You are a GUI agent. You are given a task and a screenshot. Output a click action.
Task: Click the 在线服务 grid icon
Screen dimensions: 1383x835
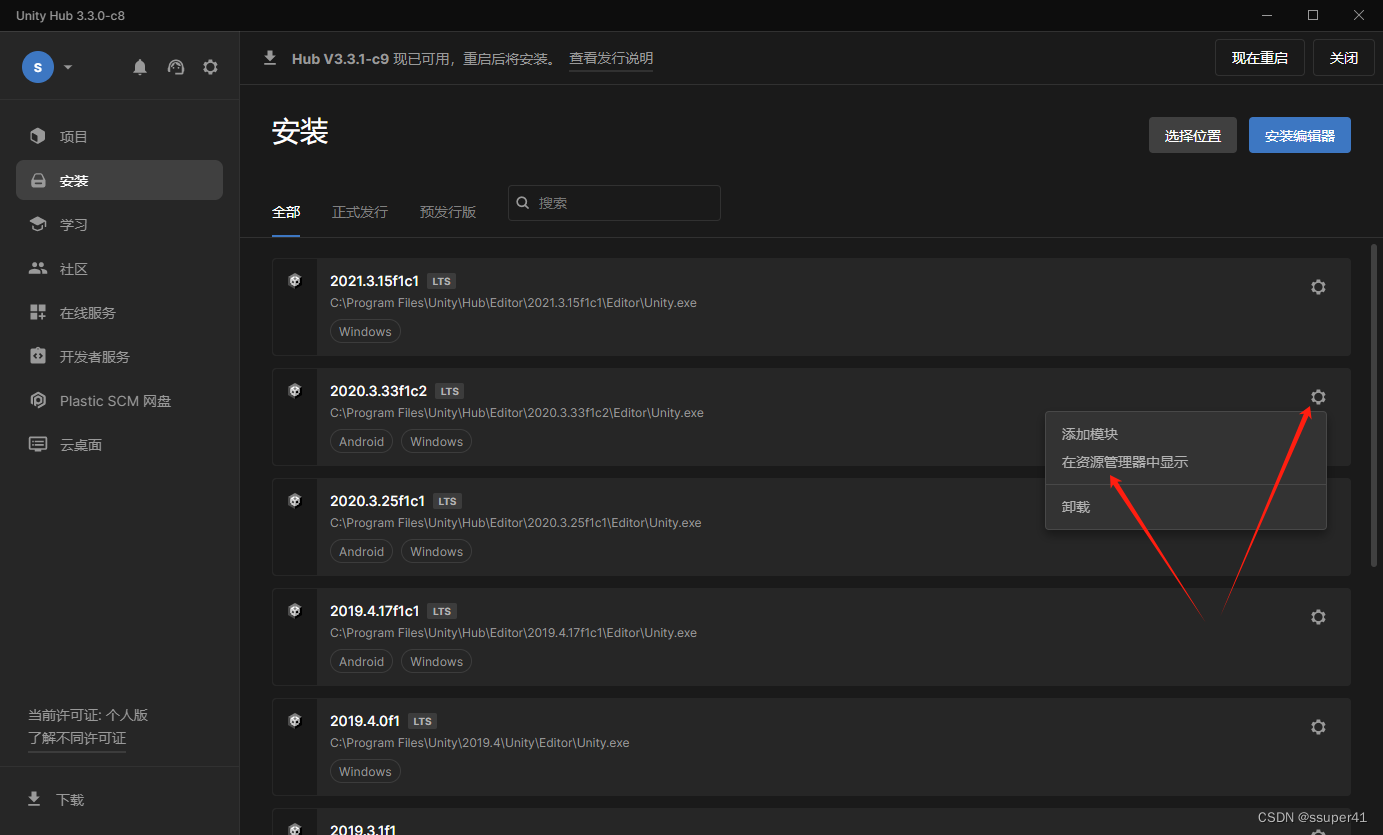[38, 312]
